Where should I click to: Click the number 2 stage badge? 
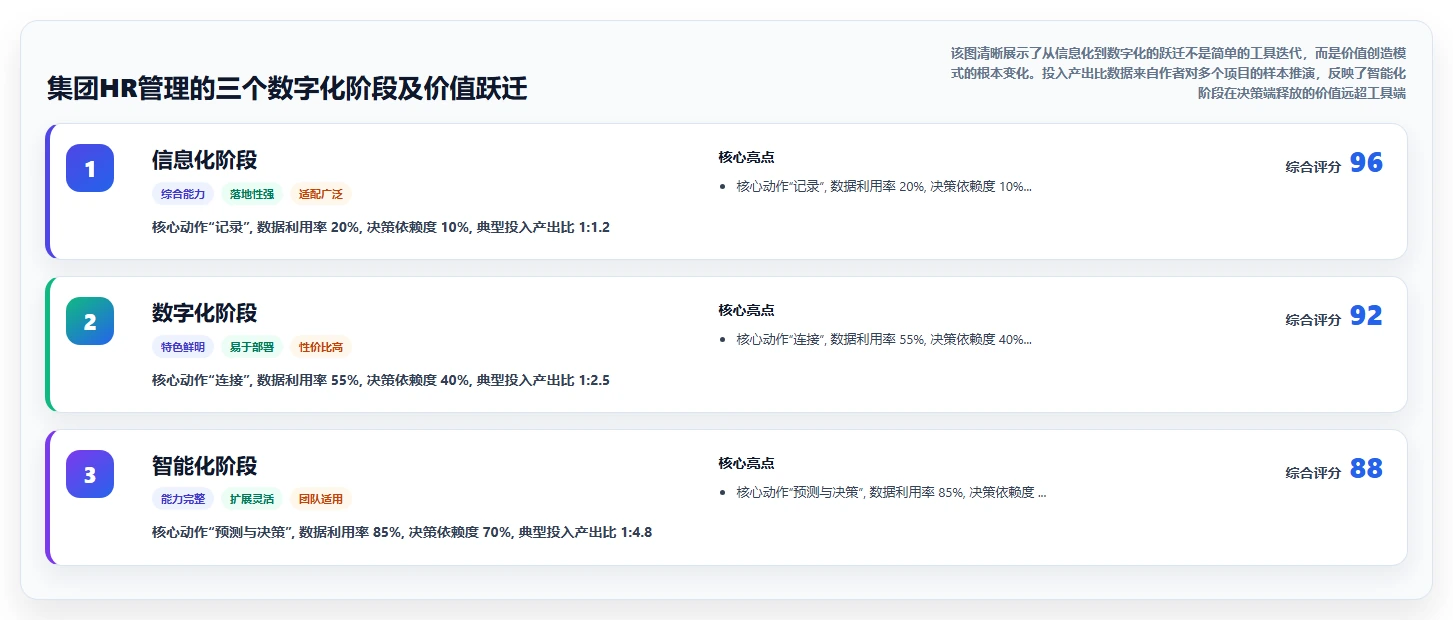(90, 321)
